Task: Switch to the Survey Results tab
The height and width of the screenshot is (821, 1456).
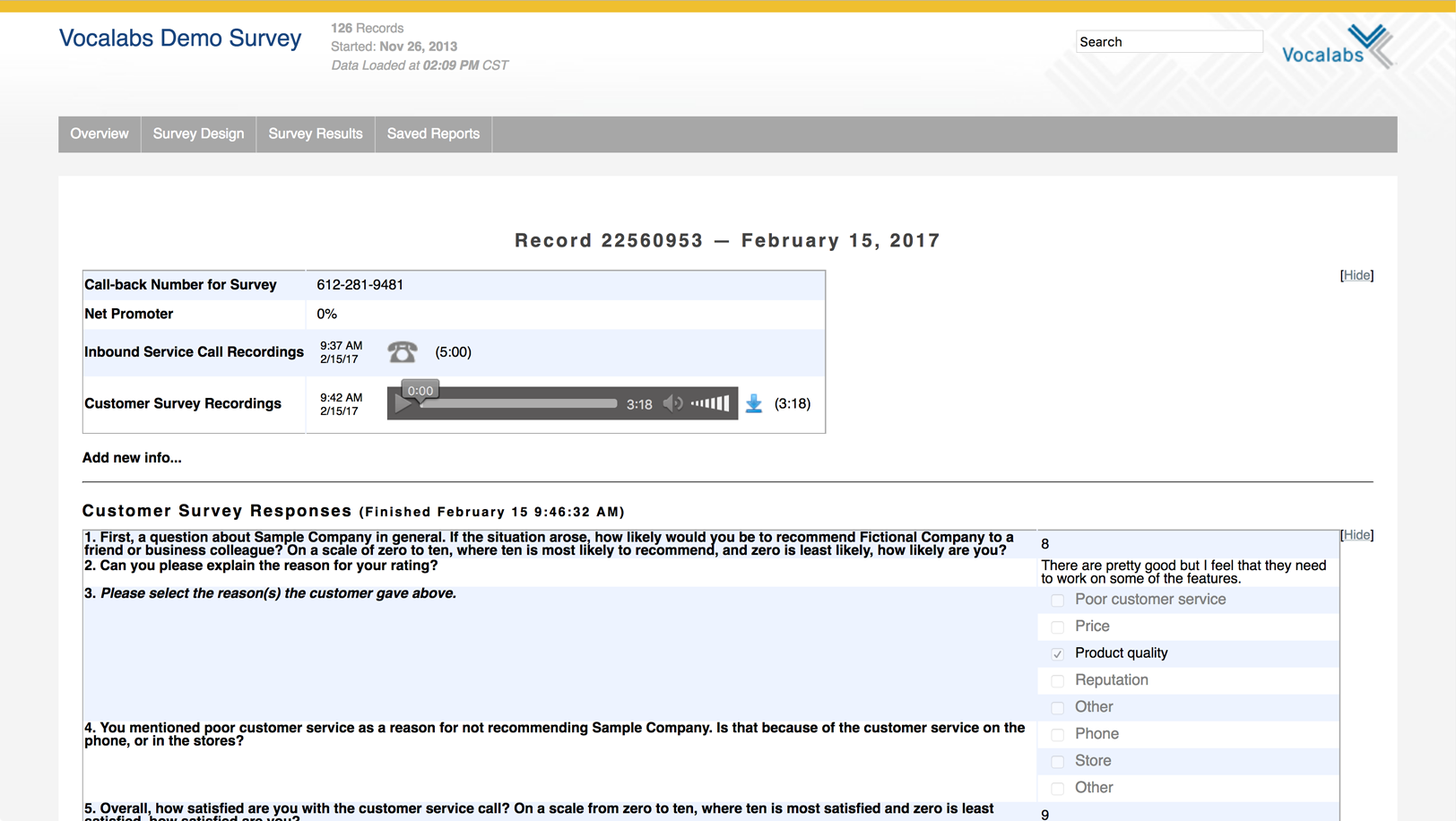Action: tap(316, 134)
